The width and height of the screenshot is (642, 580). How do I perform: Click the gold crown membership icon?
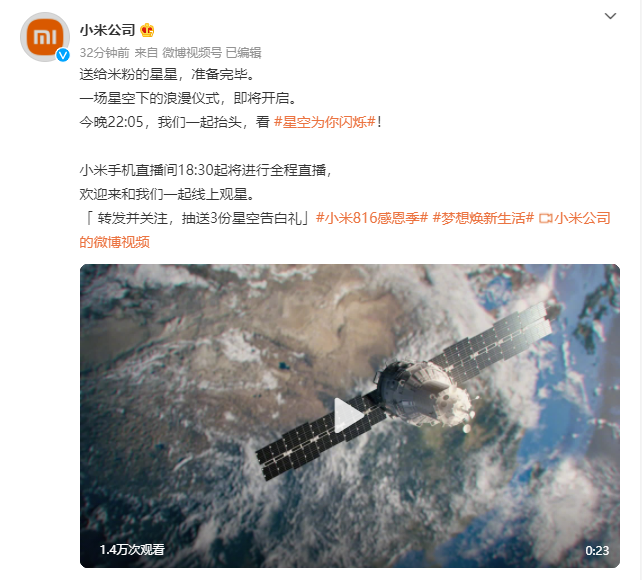[x=147, y=30]
